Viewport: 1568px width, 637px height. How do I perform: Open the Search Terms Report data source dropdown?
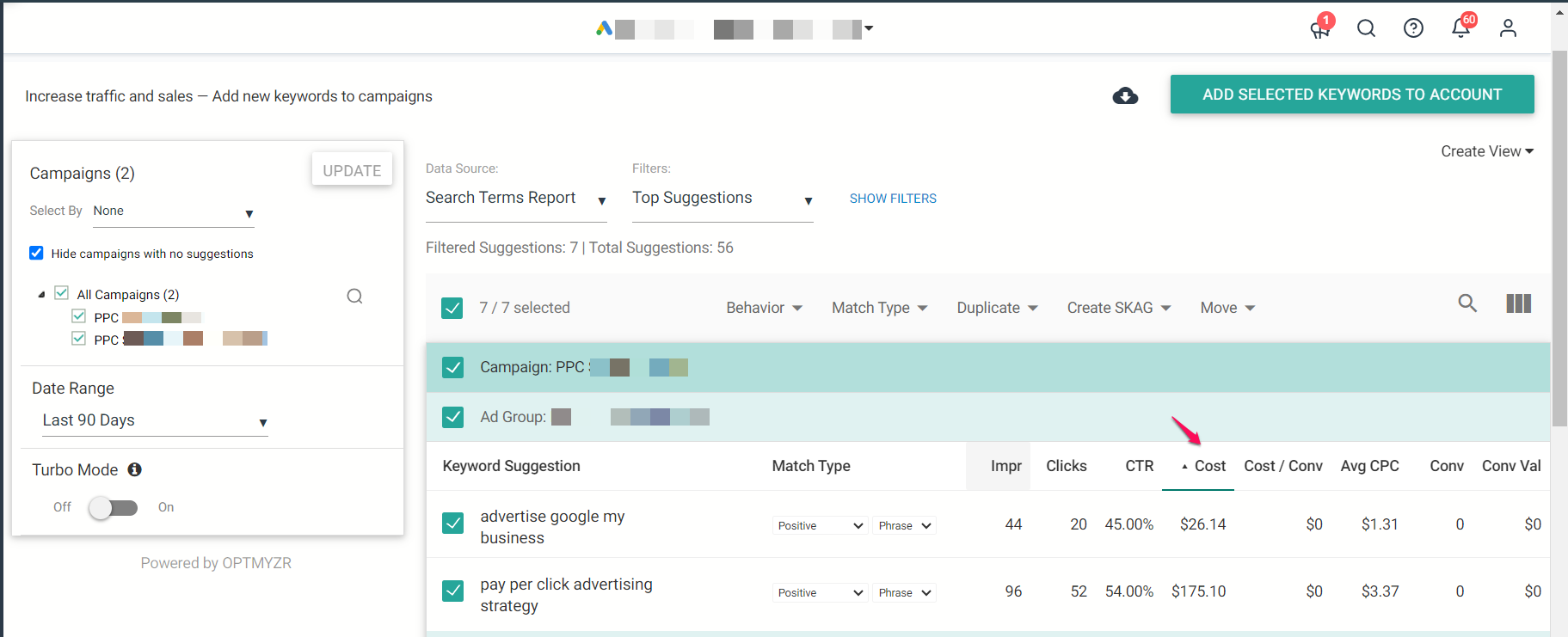[516, 199]
